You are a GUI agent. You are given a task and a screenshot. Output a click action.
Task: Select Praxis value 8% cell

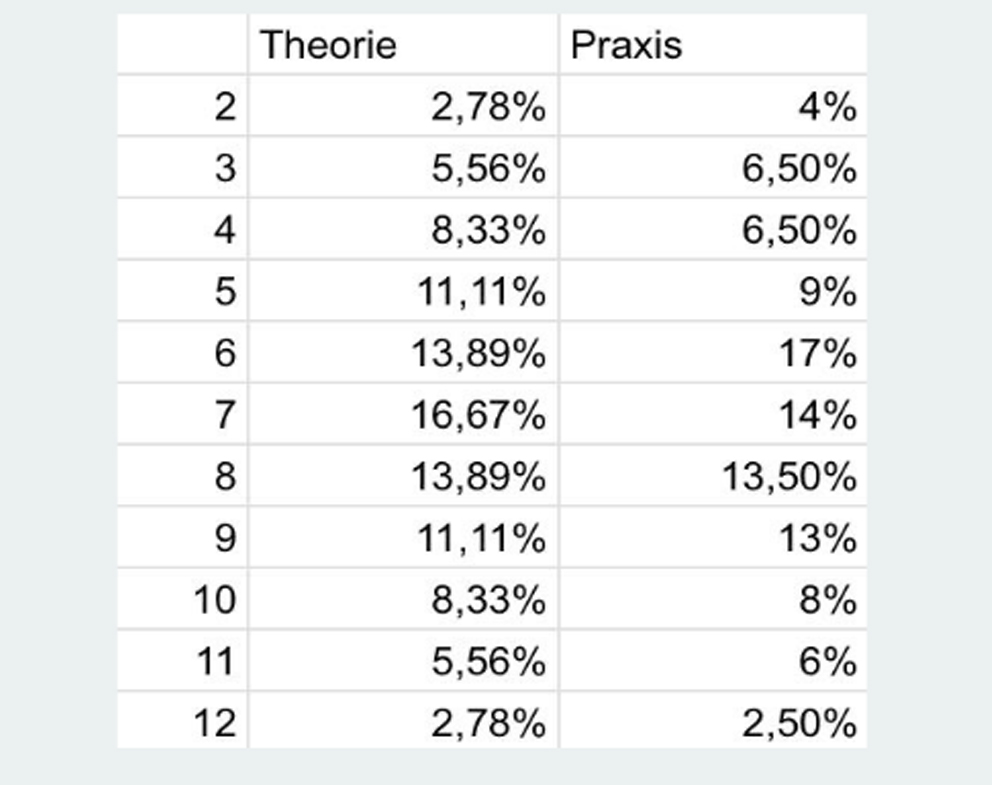point(712,600)
